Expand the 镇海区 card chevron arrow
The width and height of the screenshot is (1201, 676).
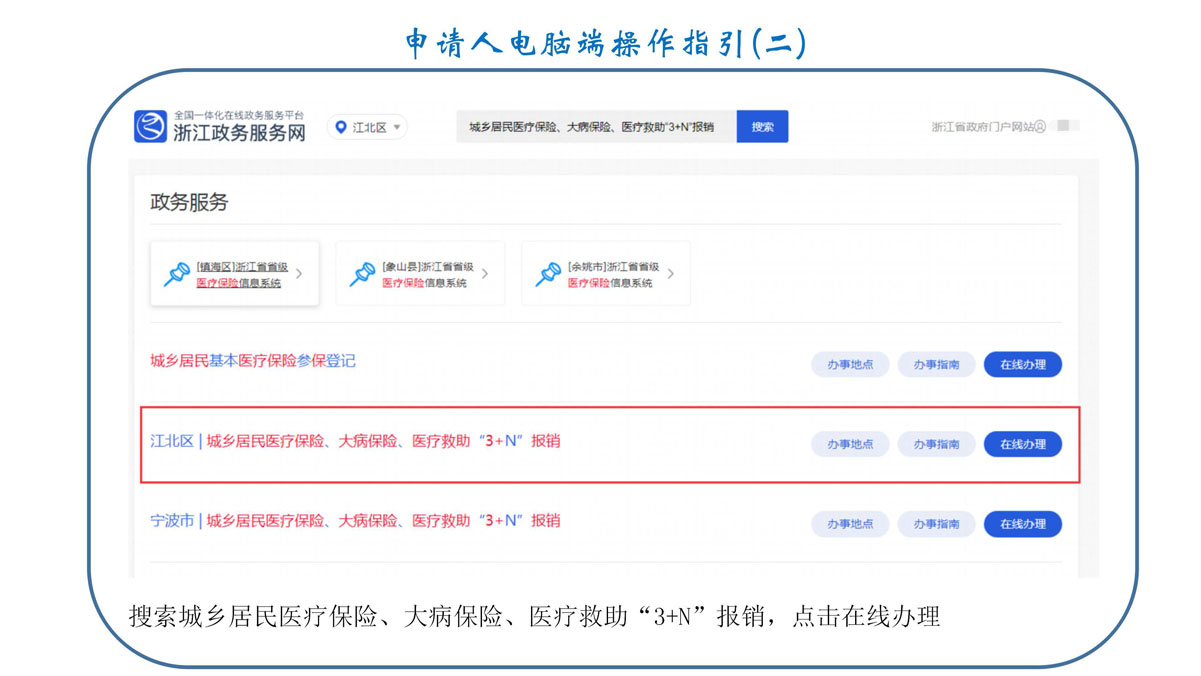300,274
